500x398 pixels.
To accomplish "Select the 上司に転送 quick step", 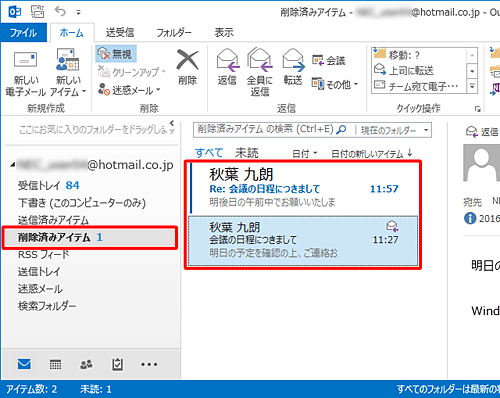I will (420, 70).
